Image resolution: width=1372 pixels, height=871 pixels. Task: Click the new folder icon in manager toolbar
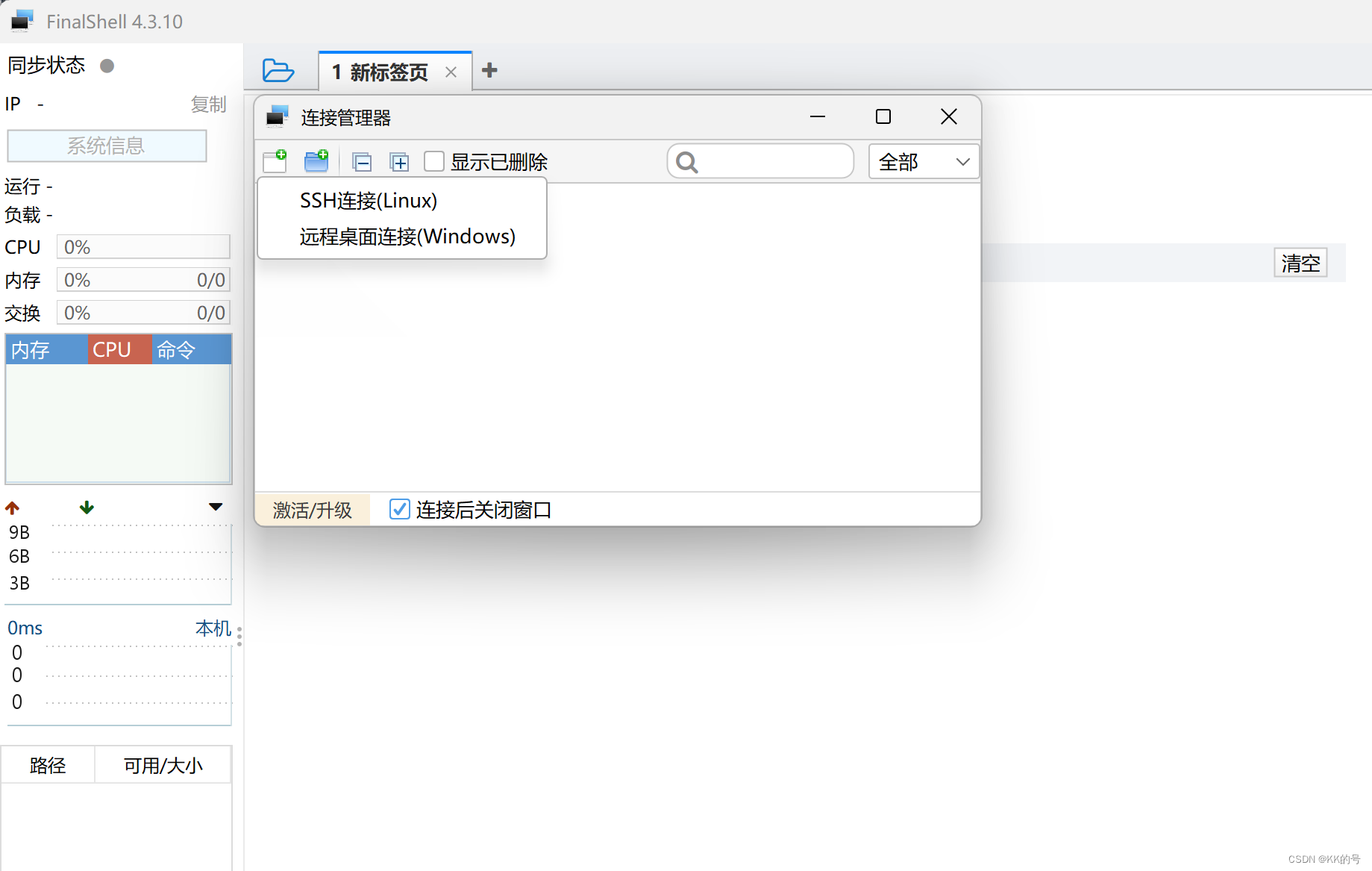tap(316, 160)
